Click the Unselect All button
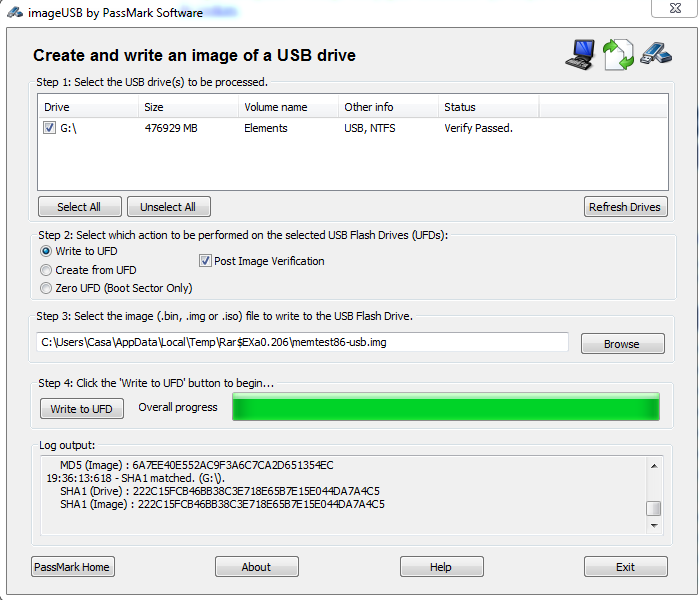 point(169,207)
